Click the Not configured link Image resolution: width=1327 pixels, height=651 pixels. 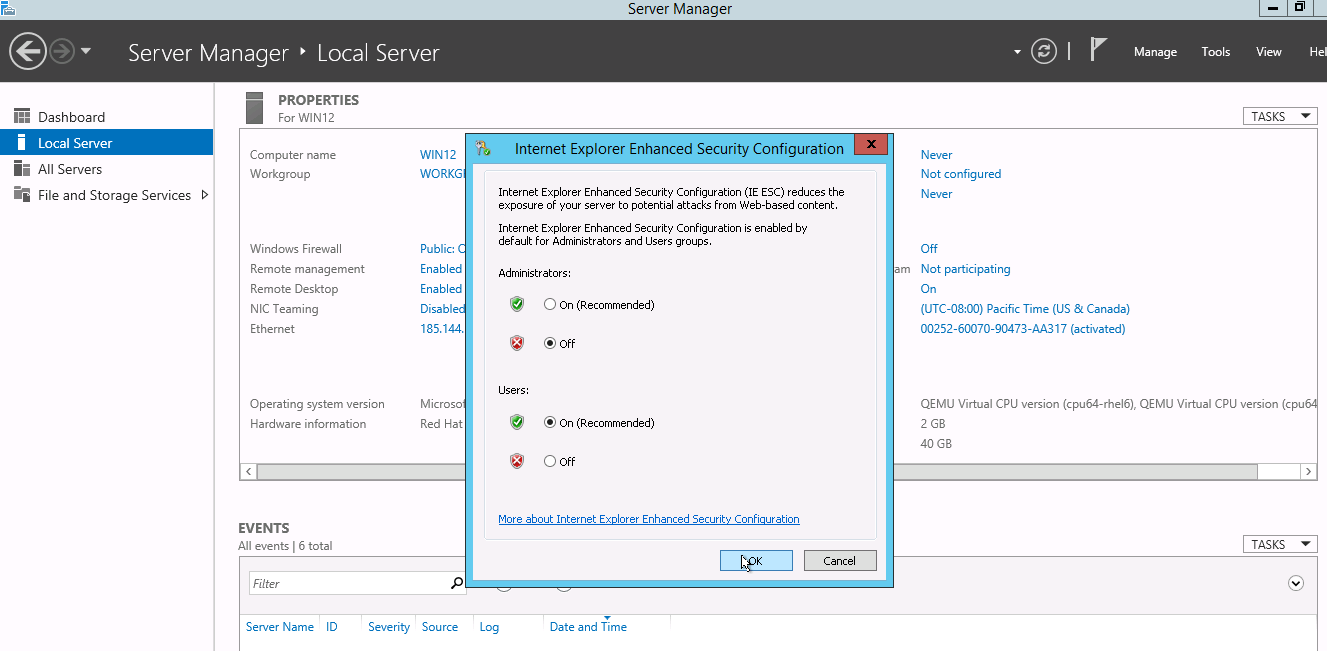point(961,174)
